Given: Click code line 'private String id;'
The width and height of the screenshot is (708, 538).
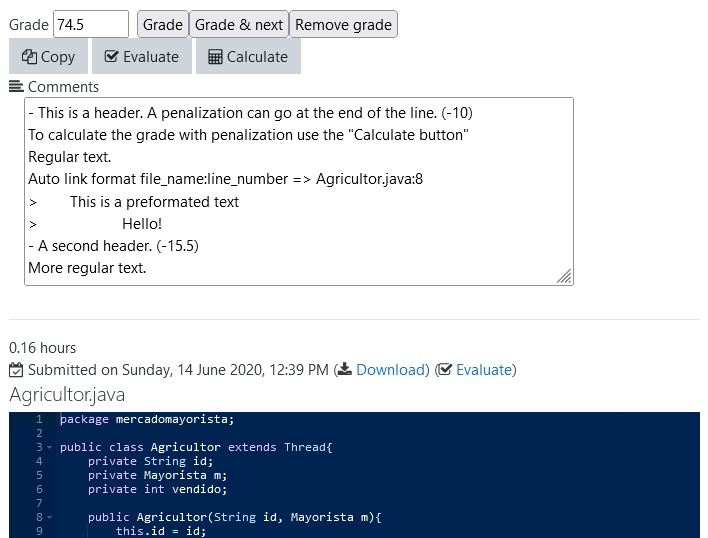Looking at the screenshot, I should tap(150, 461).
